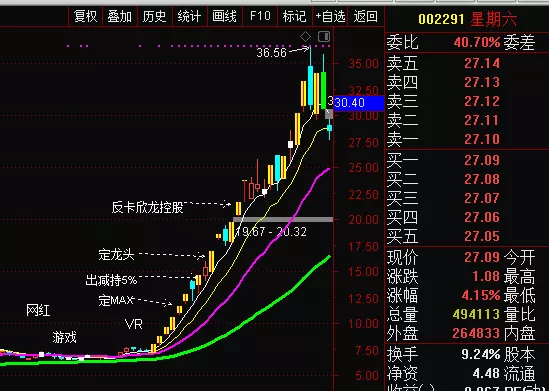Select the 买四 price 27.06
The image size is (549, 391).
pyautogui.click(x=482, y=217)
